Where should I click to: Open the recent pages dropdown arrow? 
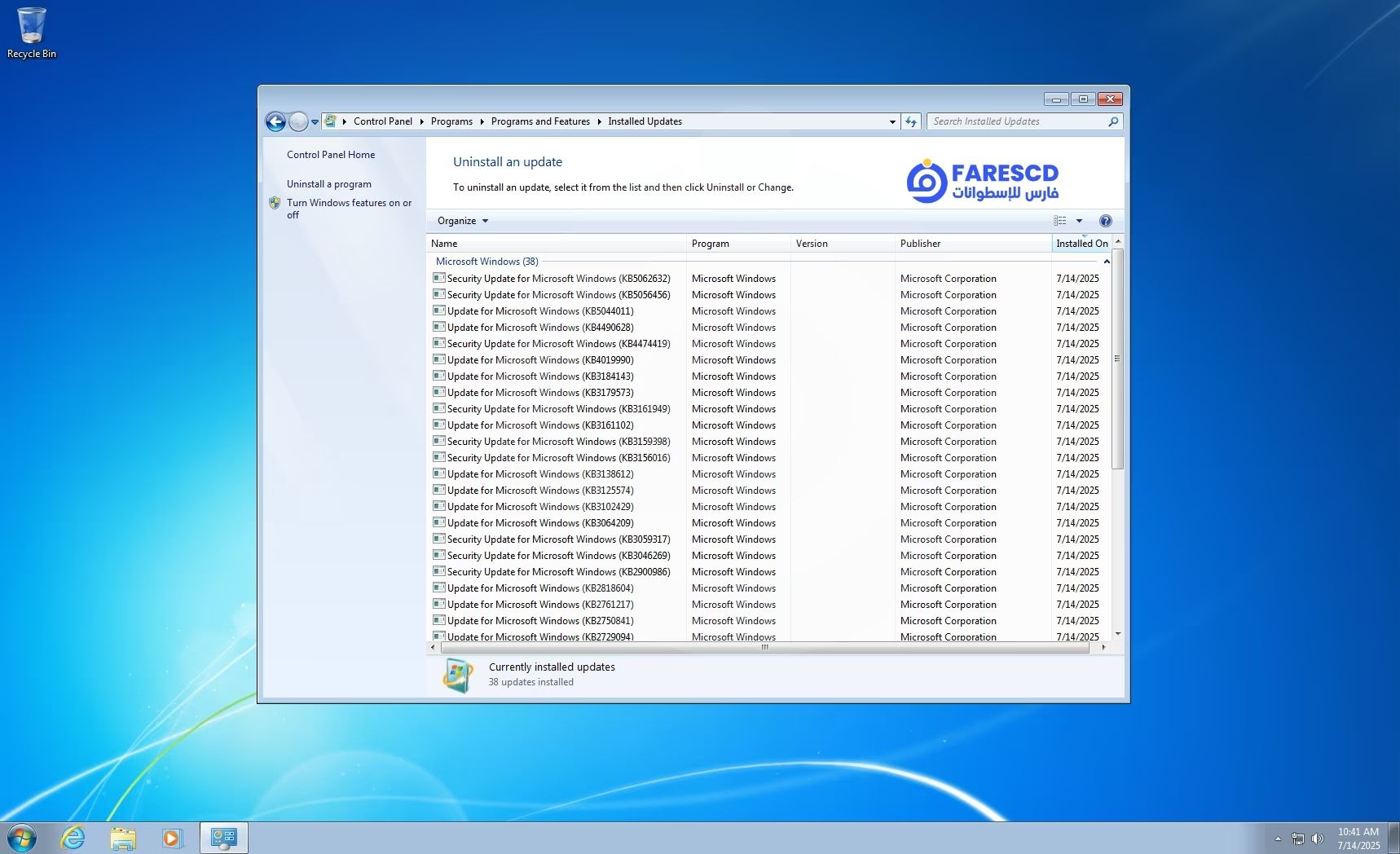(x=315, y=122)
